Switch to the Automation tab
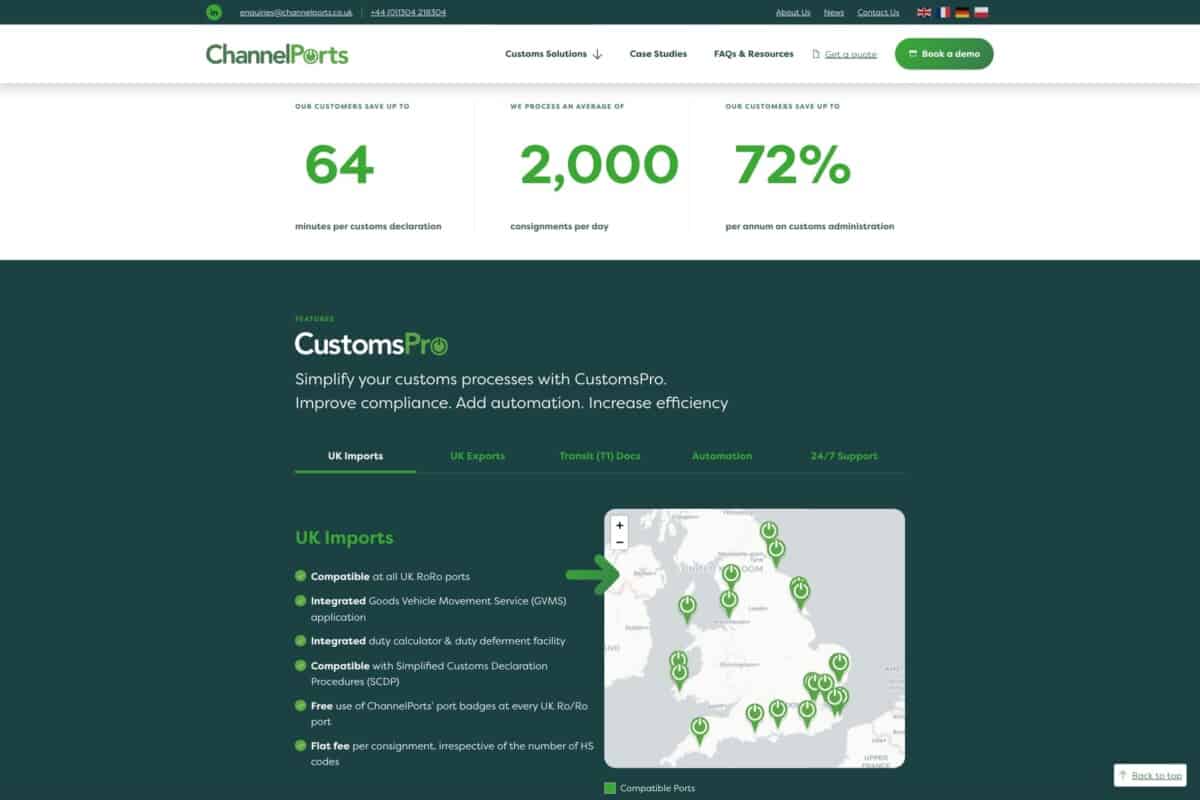Viewport: 1200px width, 800px height. pos(722,456)
